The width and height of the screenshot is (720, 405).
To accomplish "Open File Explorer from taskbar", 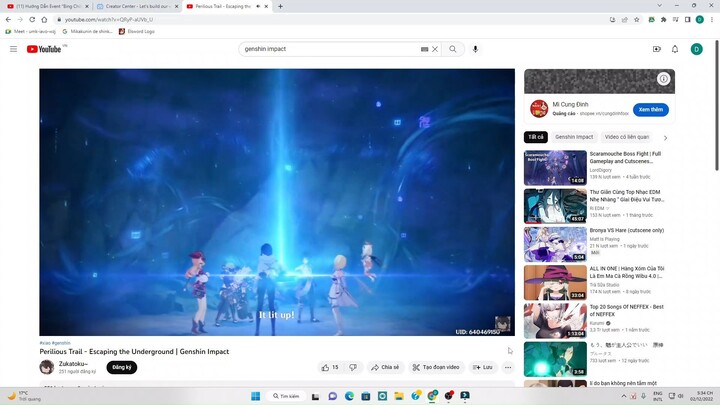I will (399, 396).
